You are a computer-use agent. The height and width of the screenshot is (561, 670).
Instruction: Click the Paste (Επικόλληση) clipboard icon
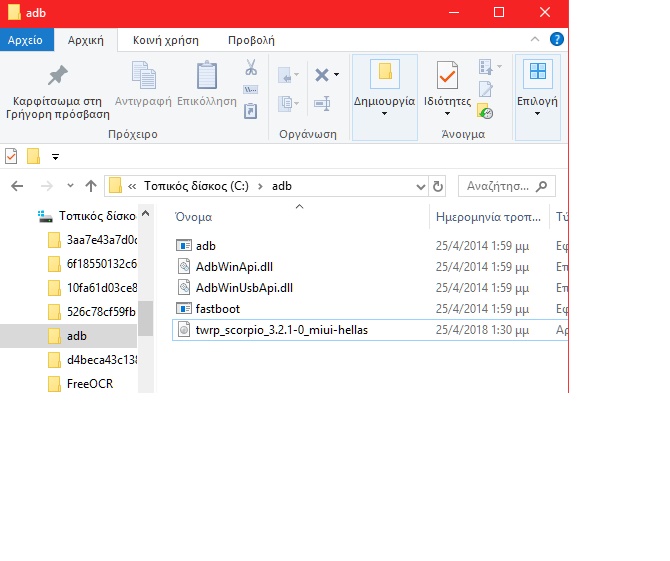[x=207, y=77]
